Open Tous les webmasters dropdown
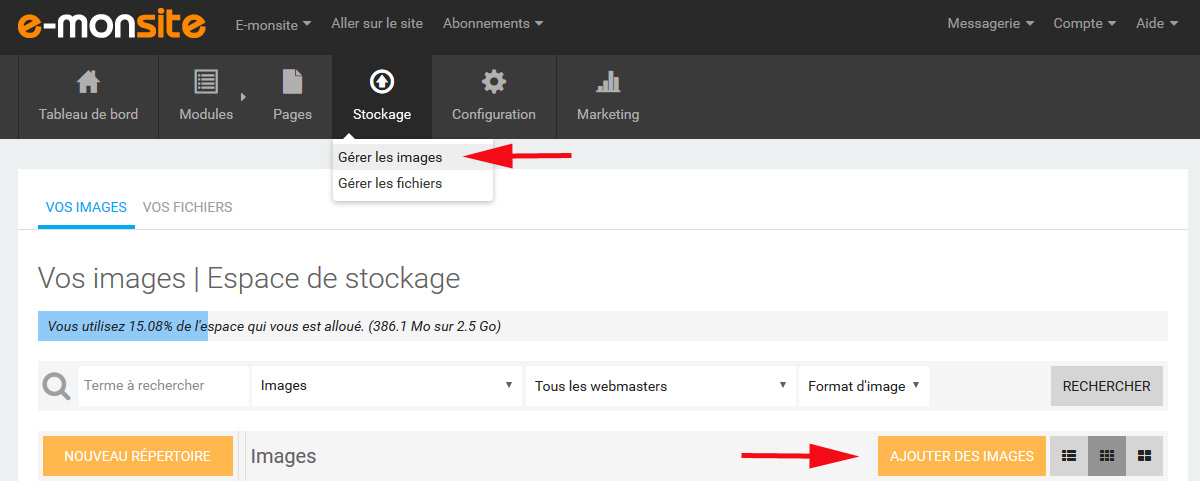The image size is (1200, 481). tap(660, 386)
